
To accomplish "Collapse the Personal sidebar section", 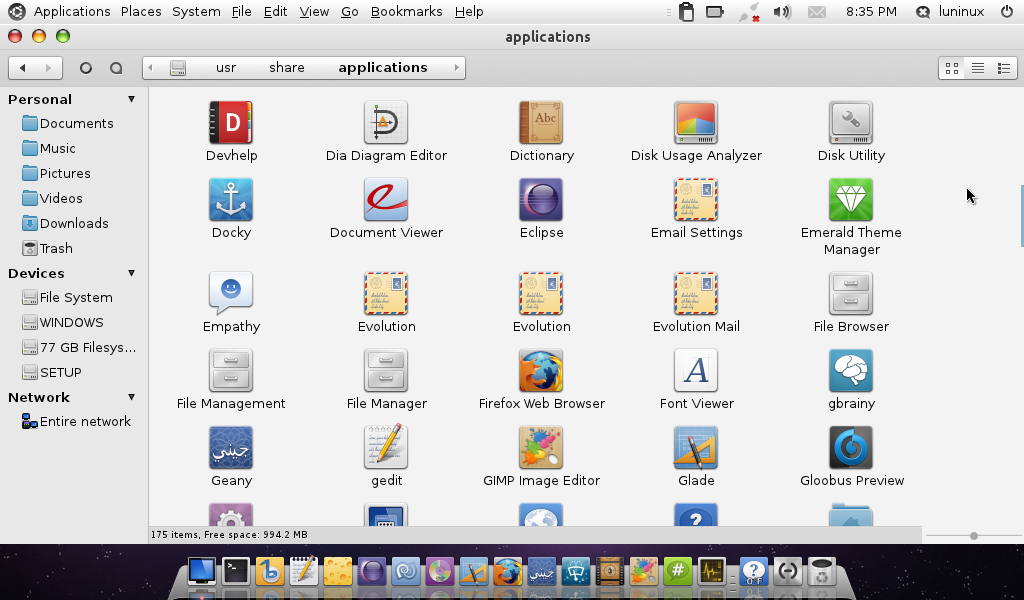I will click(131, 99).
